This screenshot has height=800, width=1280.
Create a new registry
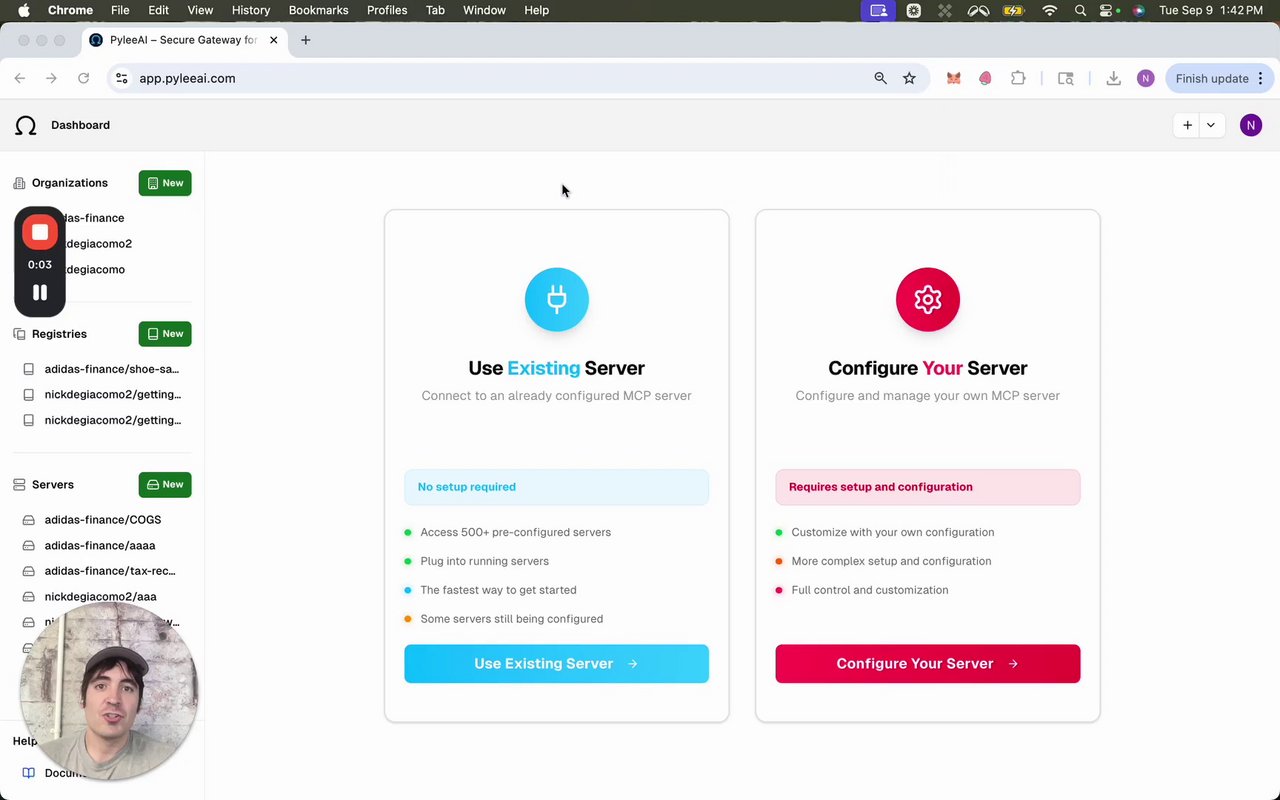click(165, 334)
